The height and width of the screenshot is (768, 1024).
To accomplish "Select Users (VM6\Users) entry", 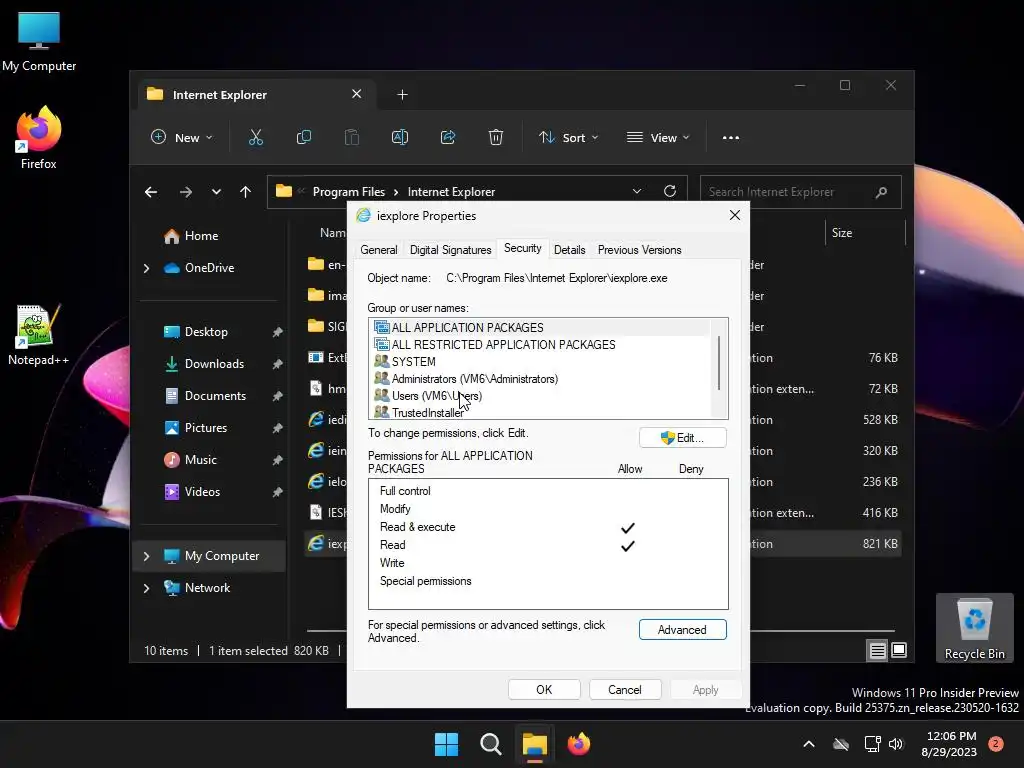I will click(540, 396).
